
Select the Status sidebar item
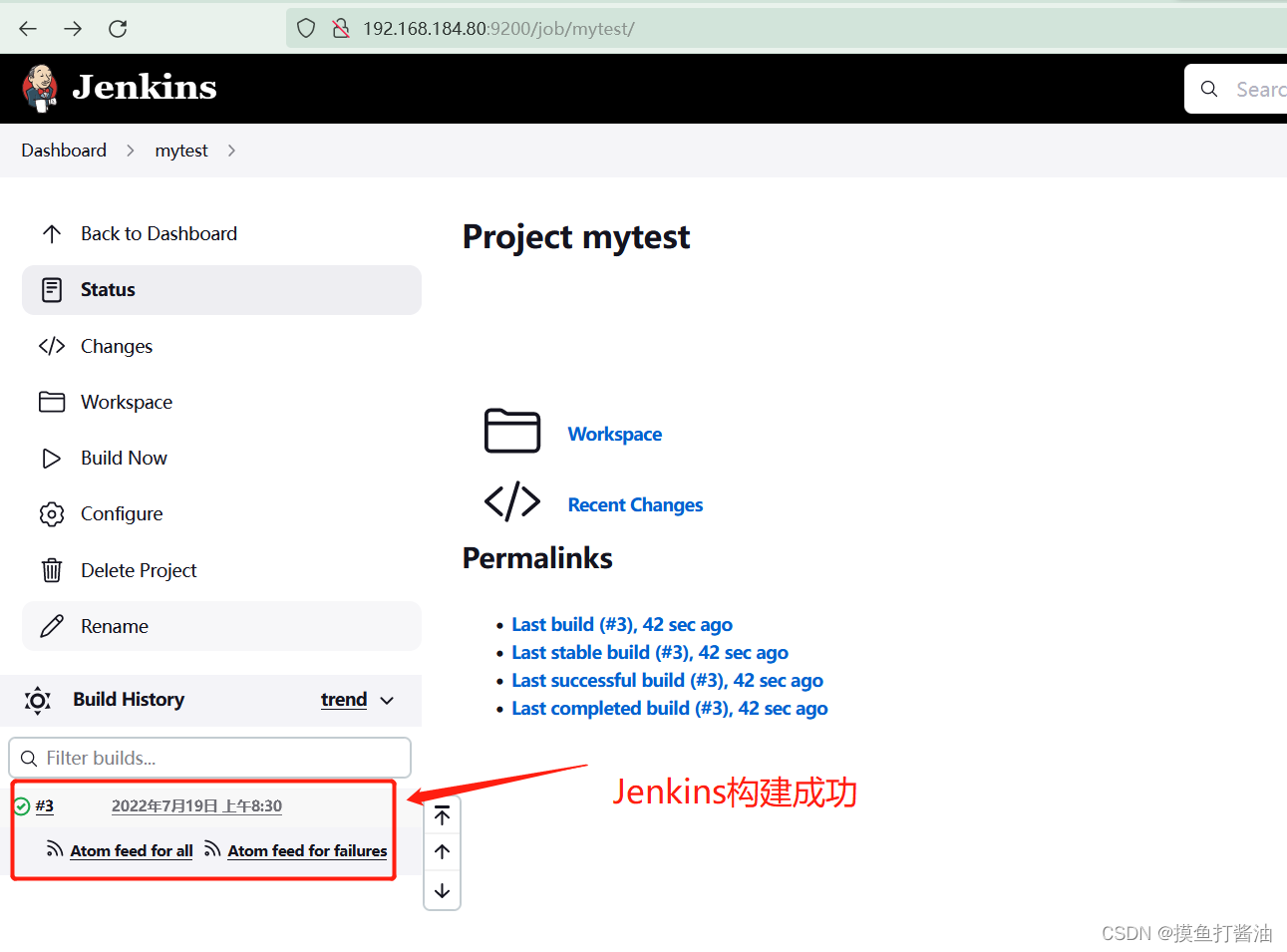coord(221,290)
